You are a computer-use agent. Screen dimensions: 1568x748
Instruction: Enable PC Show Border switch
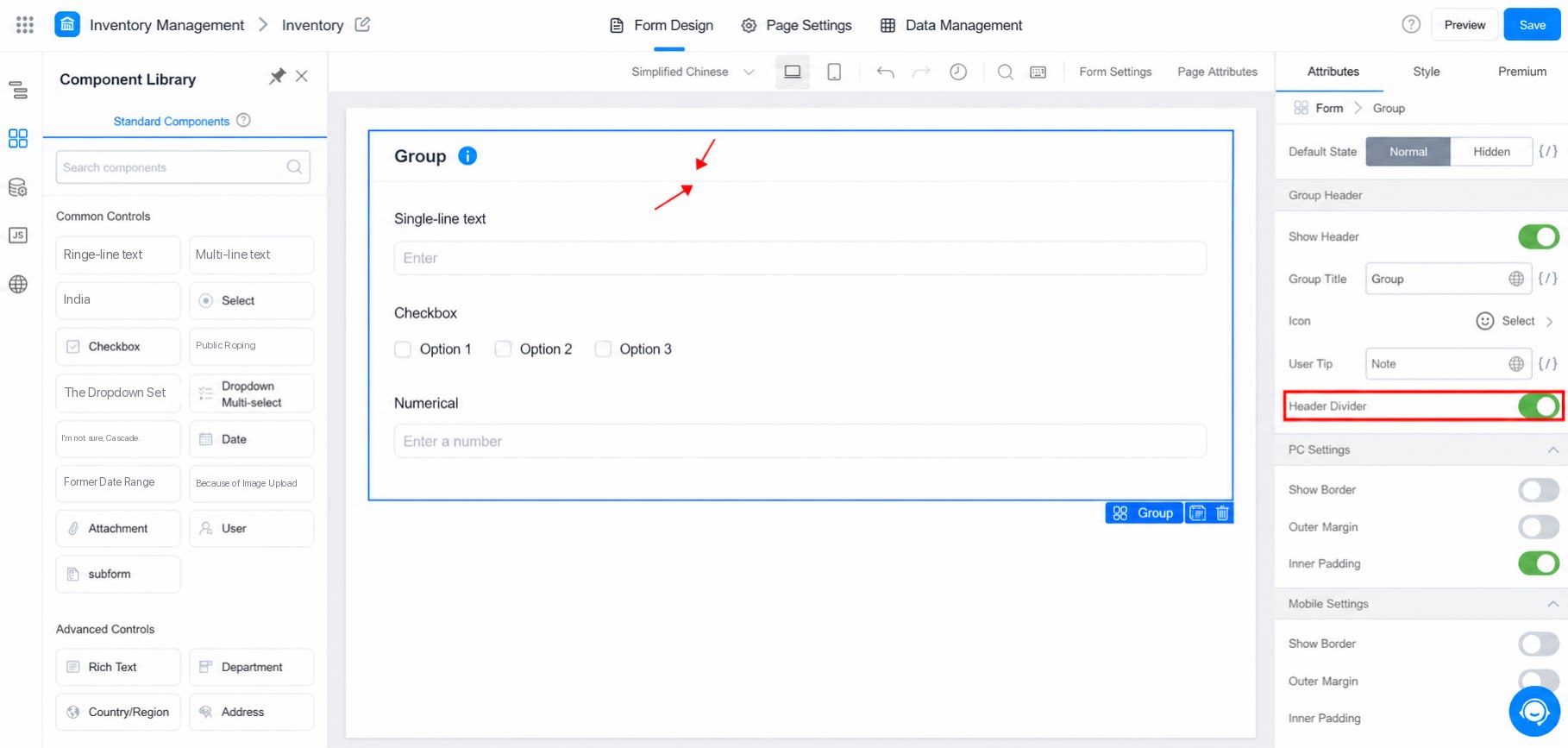[x=1539, y=490]
